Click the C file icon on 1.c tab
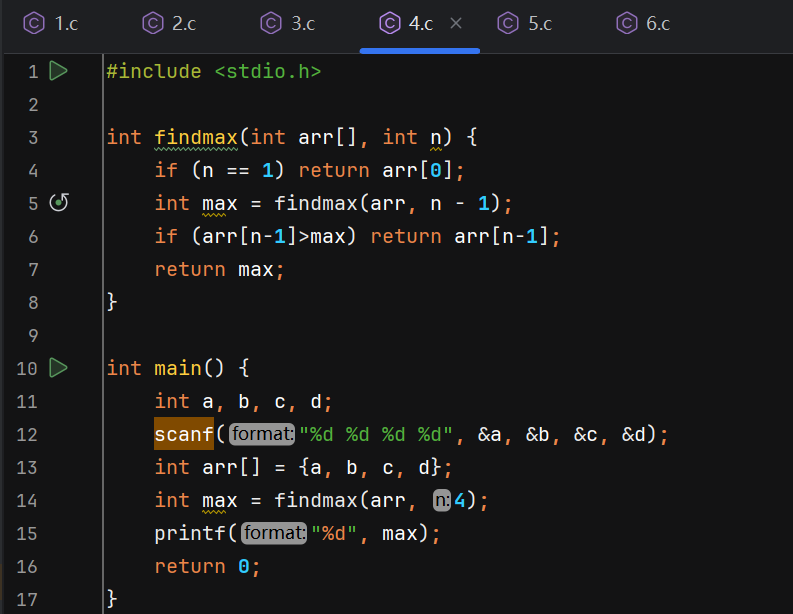This screenshot has width=793, height=614. tap(34, 23)
